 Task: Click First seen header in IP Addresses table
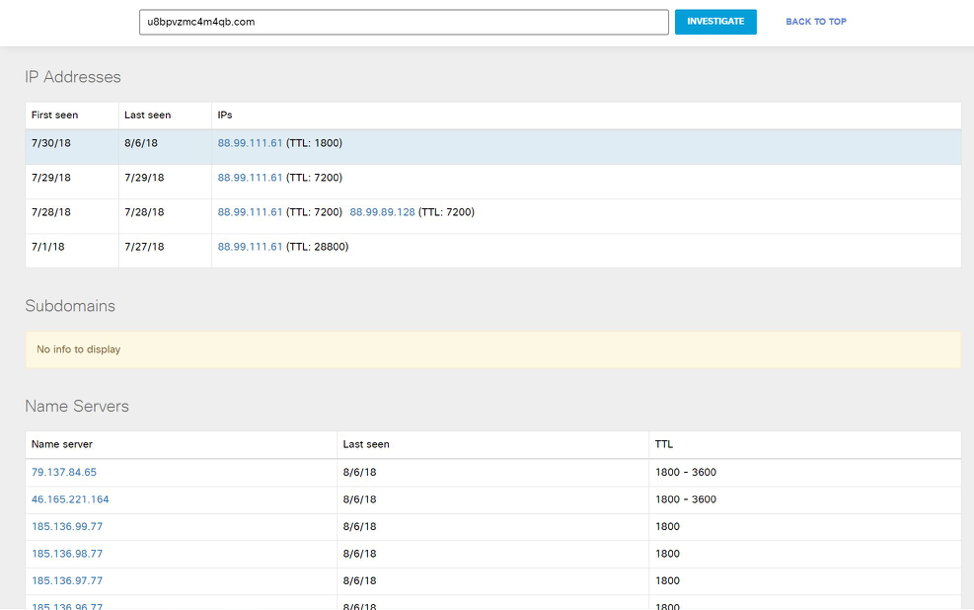click(55, 115)
